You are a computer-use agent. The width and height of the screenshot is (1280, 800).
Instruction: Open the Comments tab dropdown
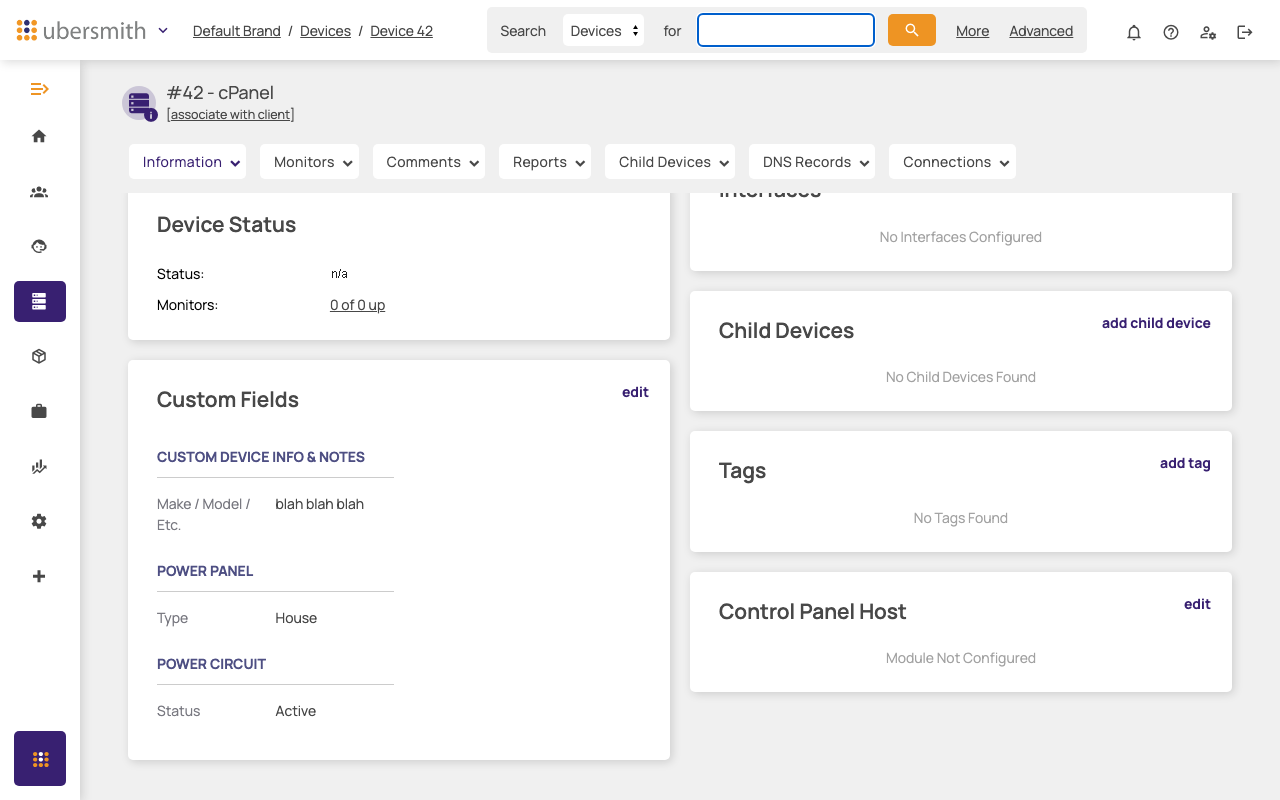coord(429,162)
